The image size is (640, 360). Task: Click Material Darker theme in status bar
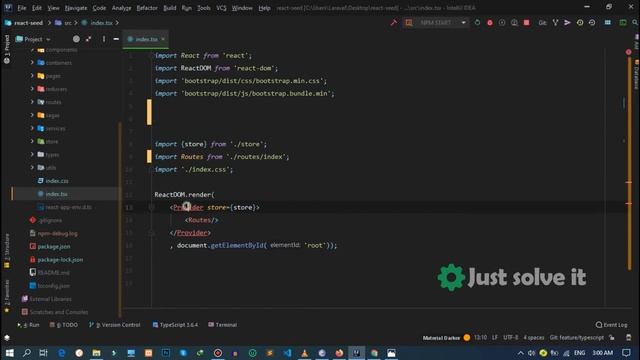441,338
